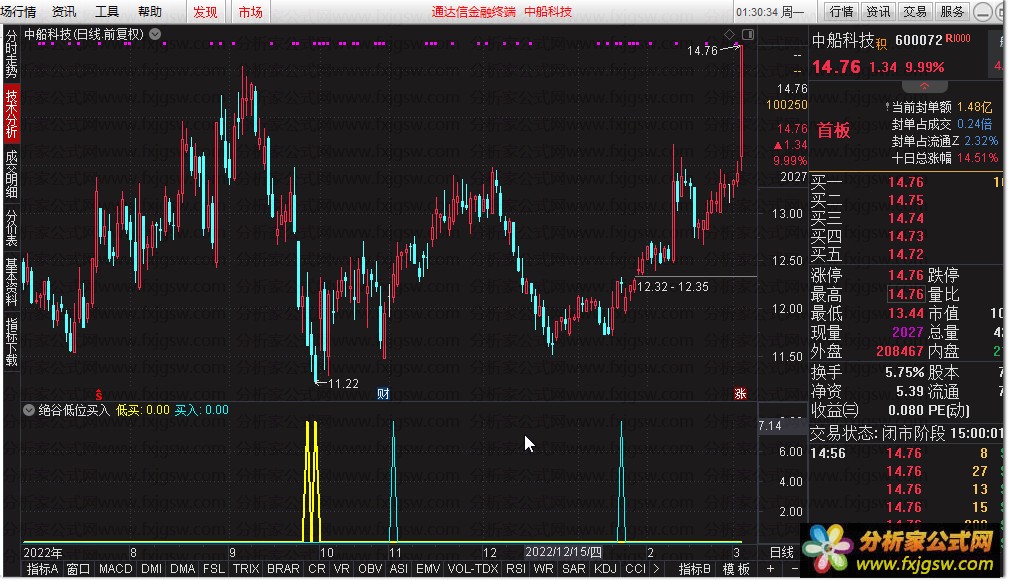Expand the 绝谷低位买入 indicator settings arrow

click(29, 410)
